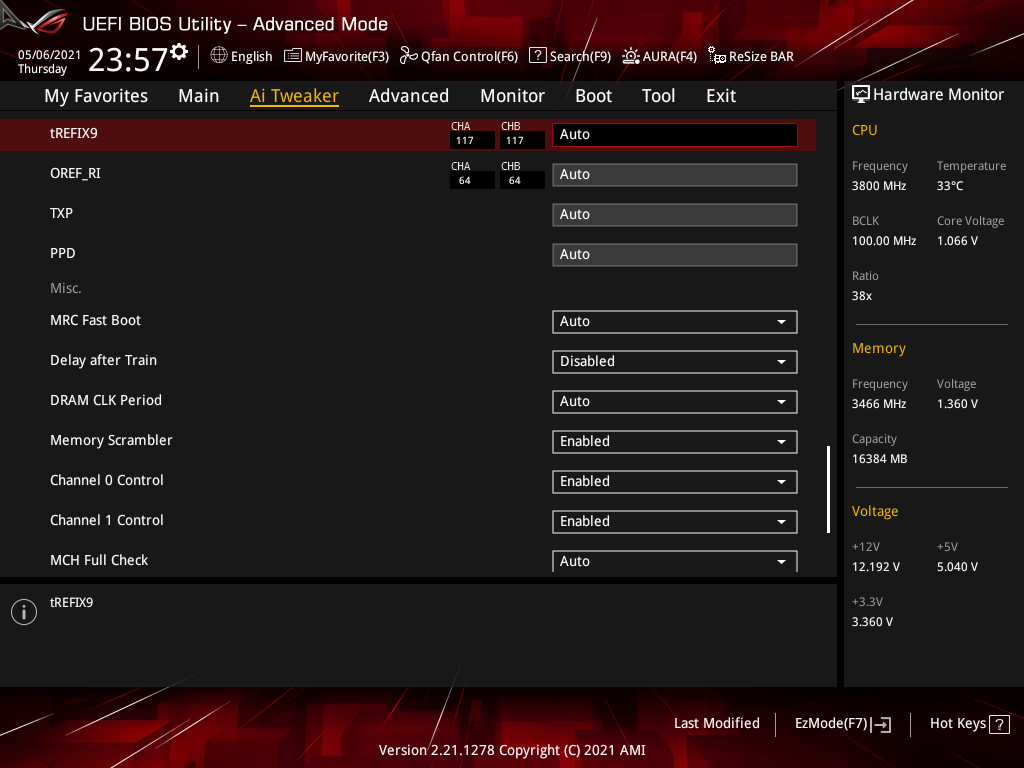1024x768 pixels.
Task: Expand MRC Fast Boot dropdown
Action: point(675,321)
